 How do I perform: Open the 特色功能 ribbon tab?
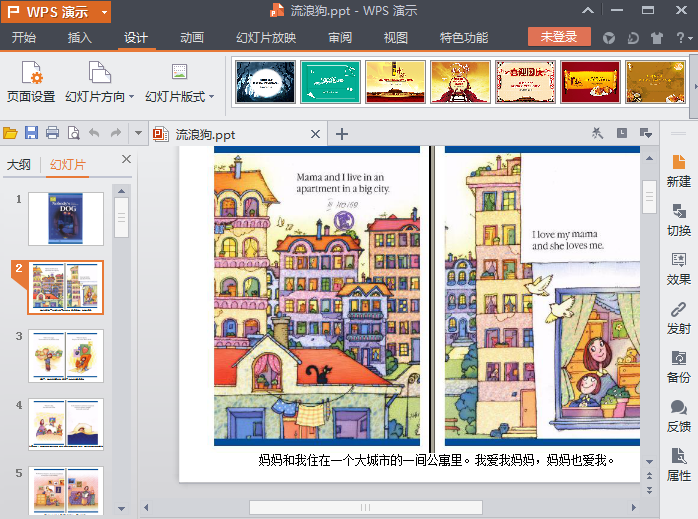click(464, 38)
